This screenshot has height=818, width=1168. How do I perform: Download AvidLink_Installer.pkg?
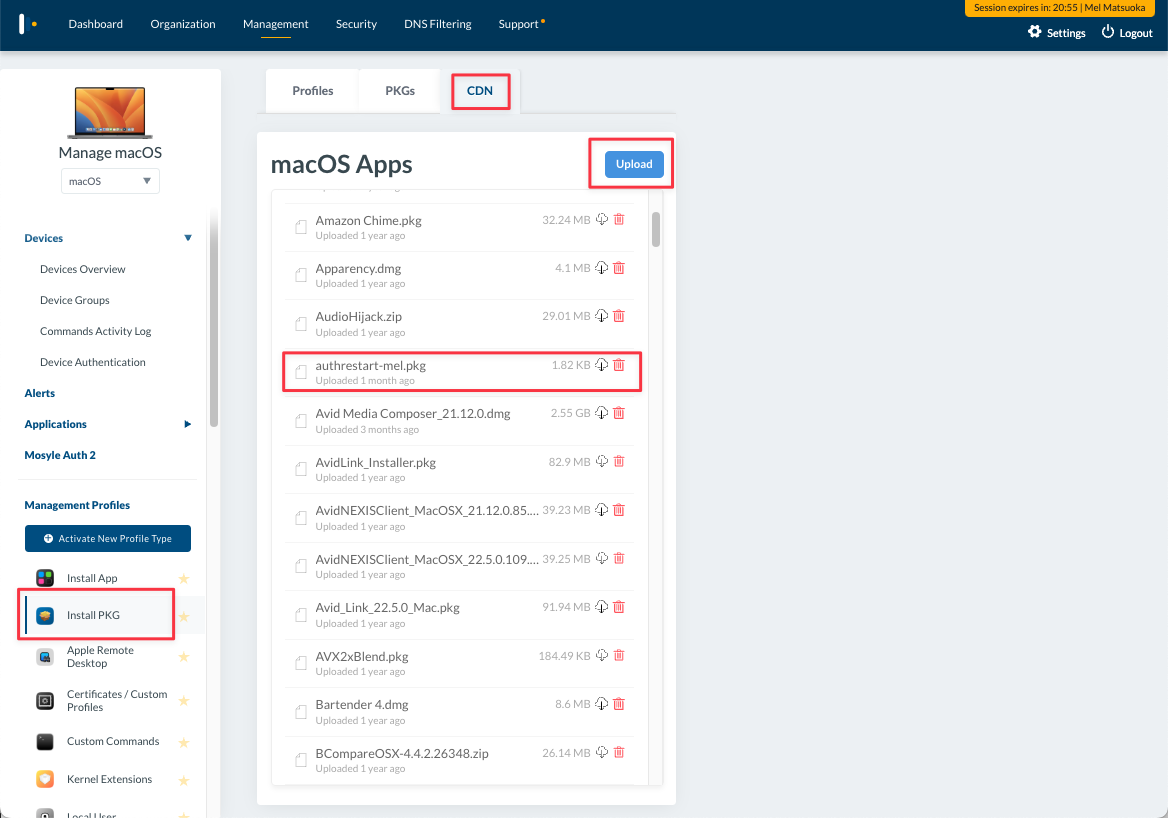tap(602, 461)
